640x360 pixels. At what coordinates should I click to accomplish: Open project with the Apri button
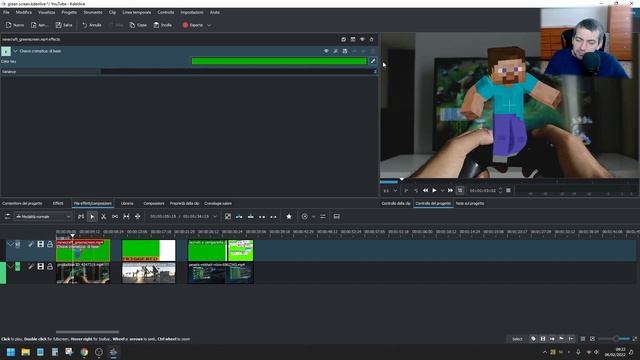coord(39,25)
